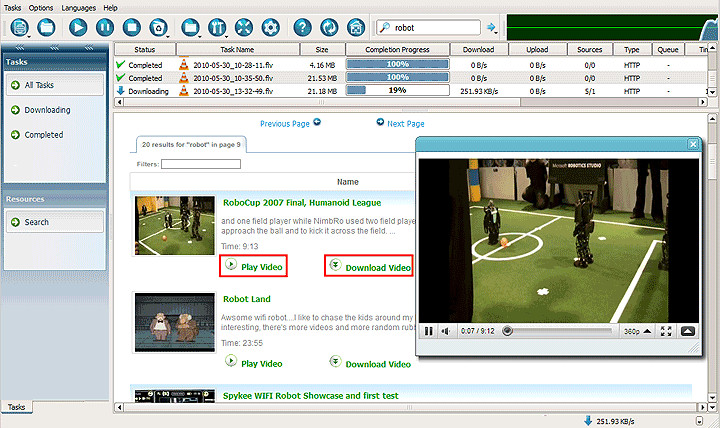Screen dimensions: 720x428
Task: Open the Tasks menu
Action: (12, 8)
